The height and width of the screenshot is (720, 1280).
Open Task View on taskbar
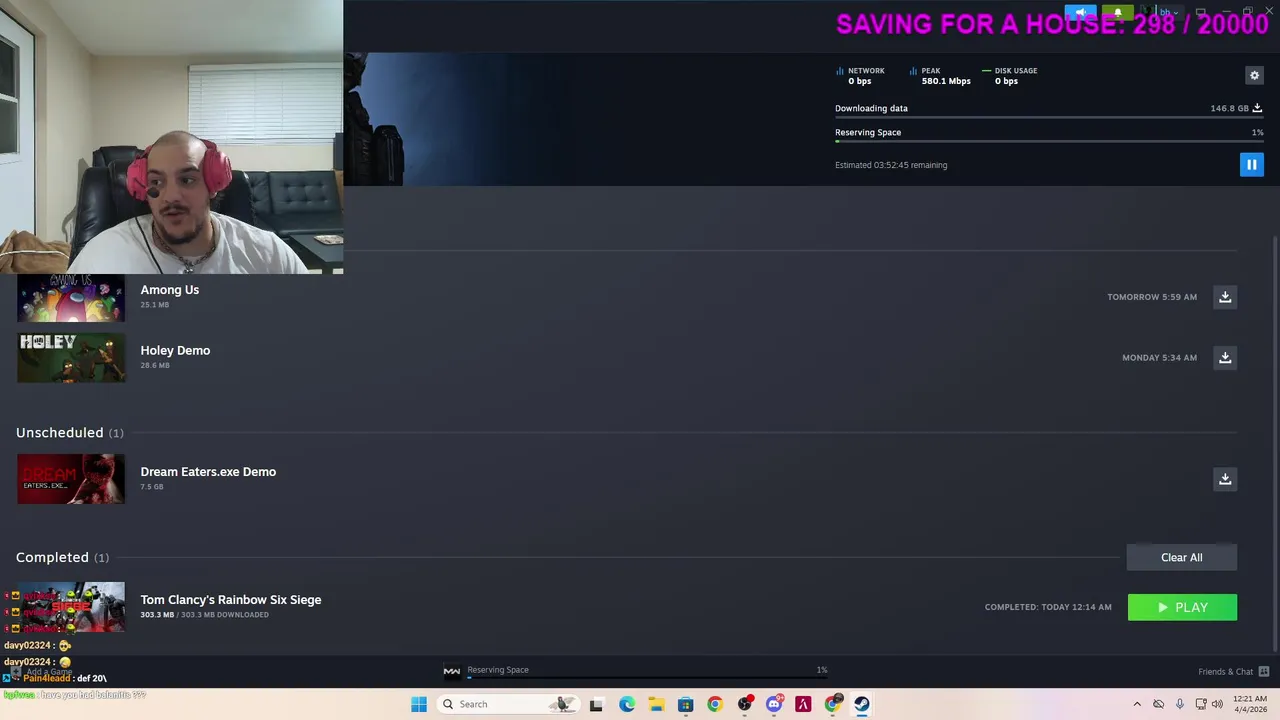click(x=596, y=704)
